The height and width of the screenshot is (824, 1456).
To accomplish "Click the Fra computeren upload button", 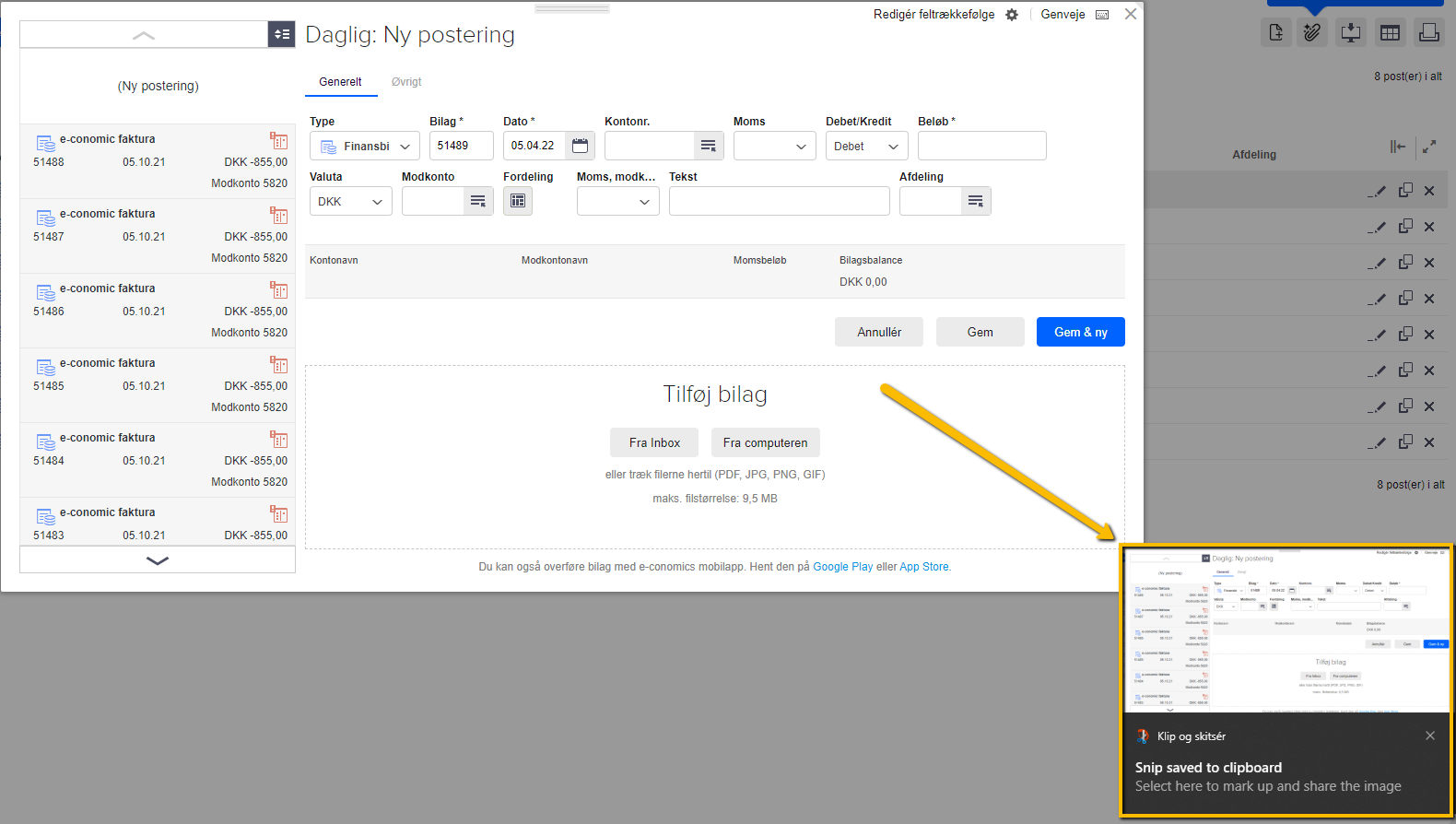I will (x=765, y=442).
